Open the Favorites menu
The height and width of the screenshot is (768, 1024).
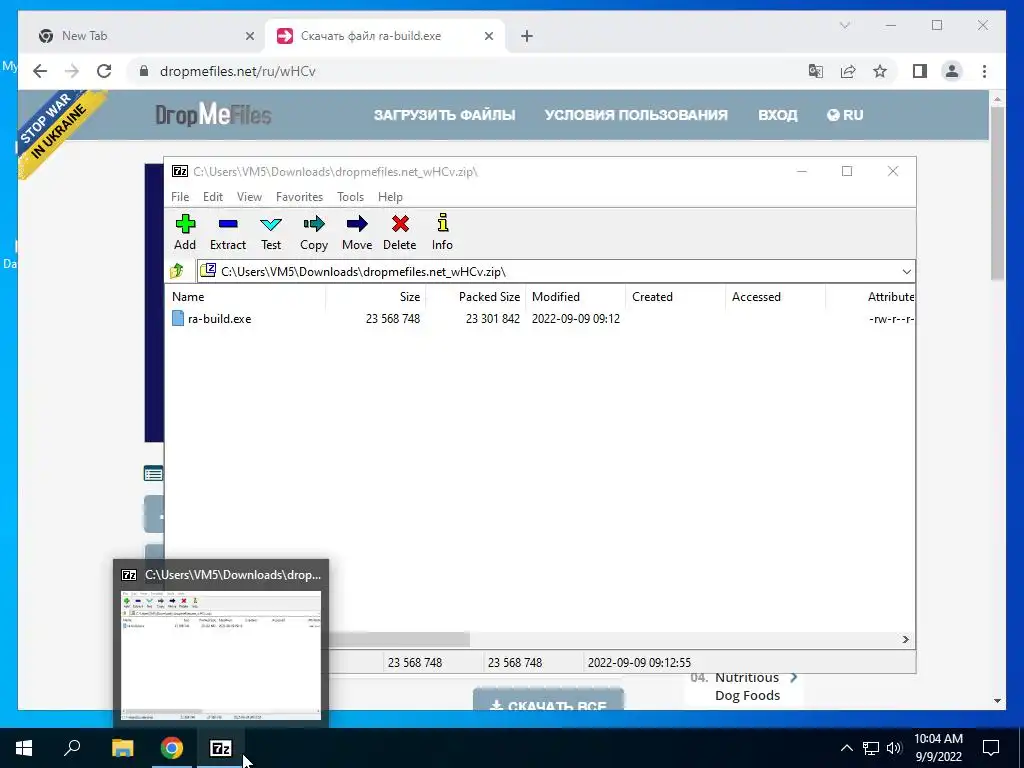pyautogui.click(x=299, y=197)
